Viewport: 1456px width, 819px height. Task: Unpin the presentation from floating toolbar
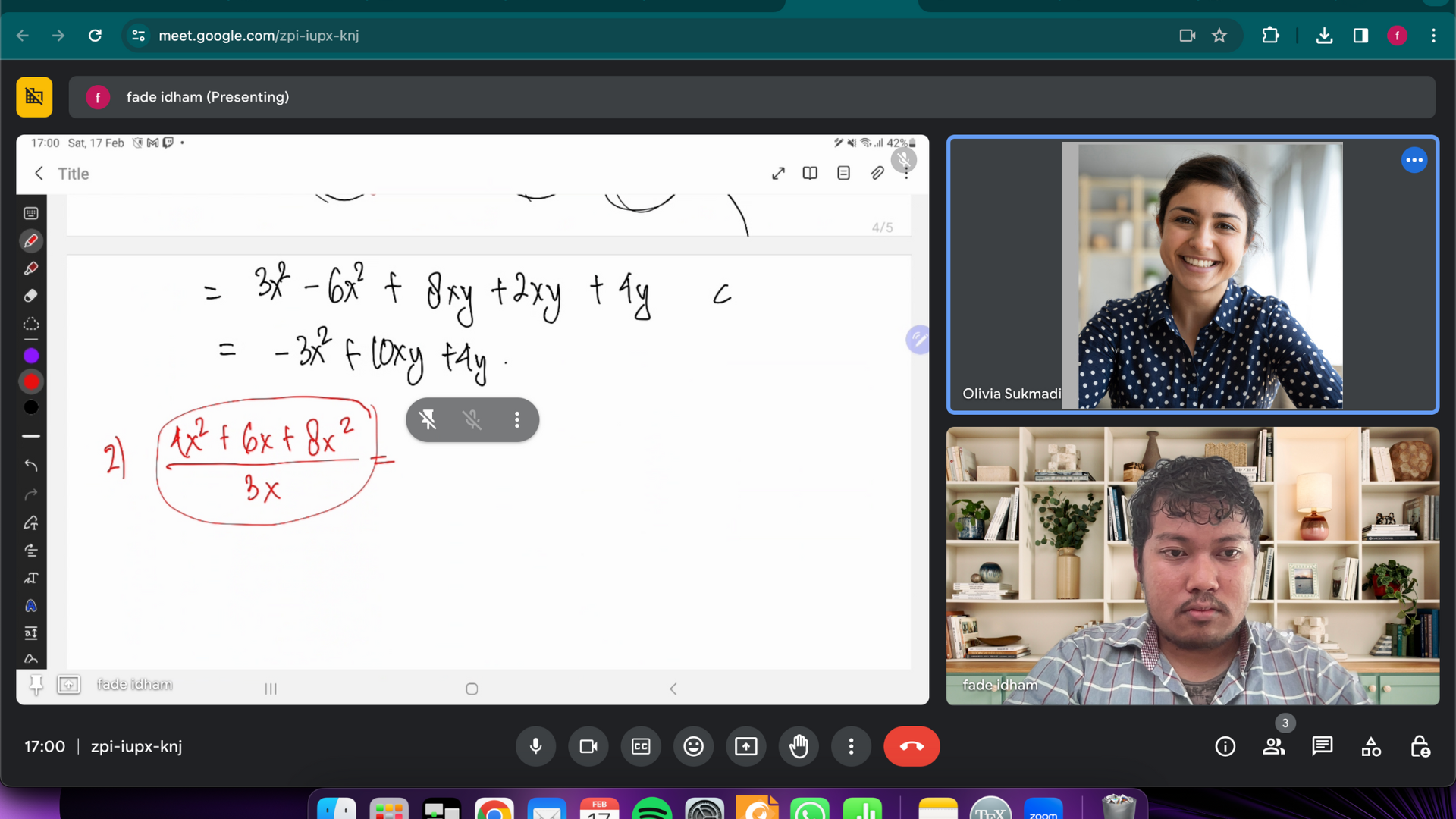[428, 419]
